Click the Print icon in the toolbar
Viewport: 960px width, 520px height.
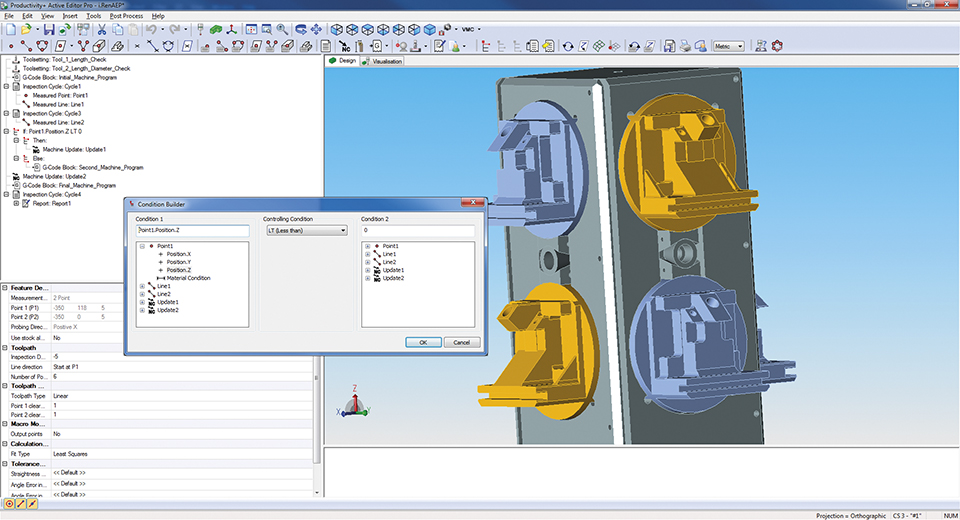coord(685,46)
